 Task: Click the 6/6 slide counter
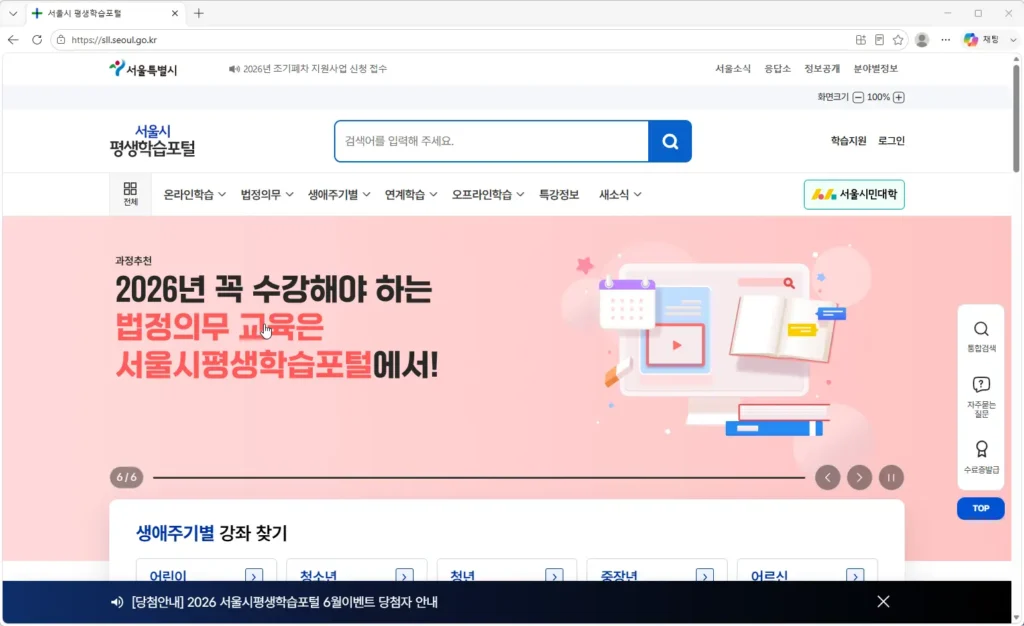(127, 477)
